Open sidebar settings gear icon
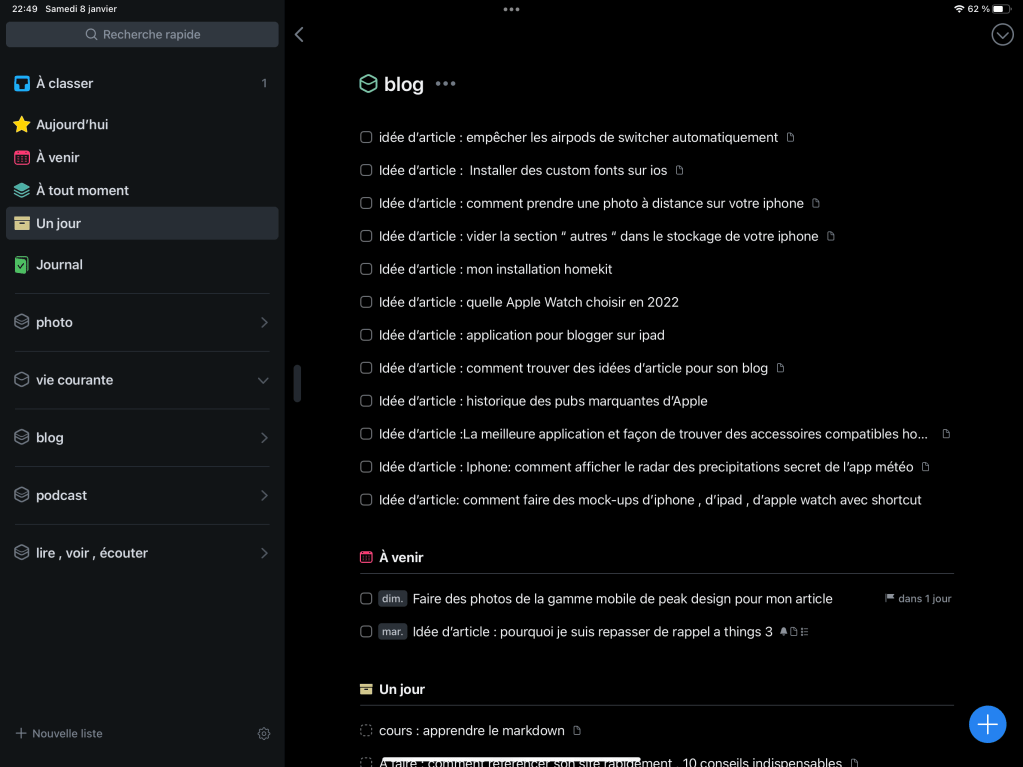Viewport: 1023px width, 767px height. coord(264,734)
